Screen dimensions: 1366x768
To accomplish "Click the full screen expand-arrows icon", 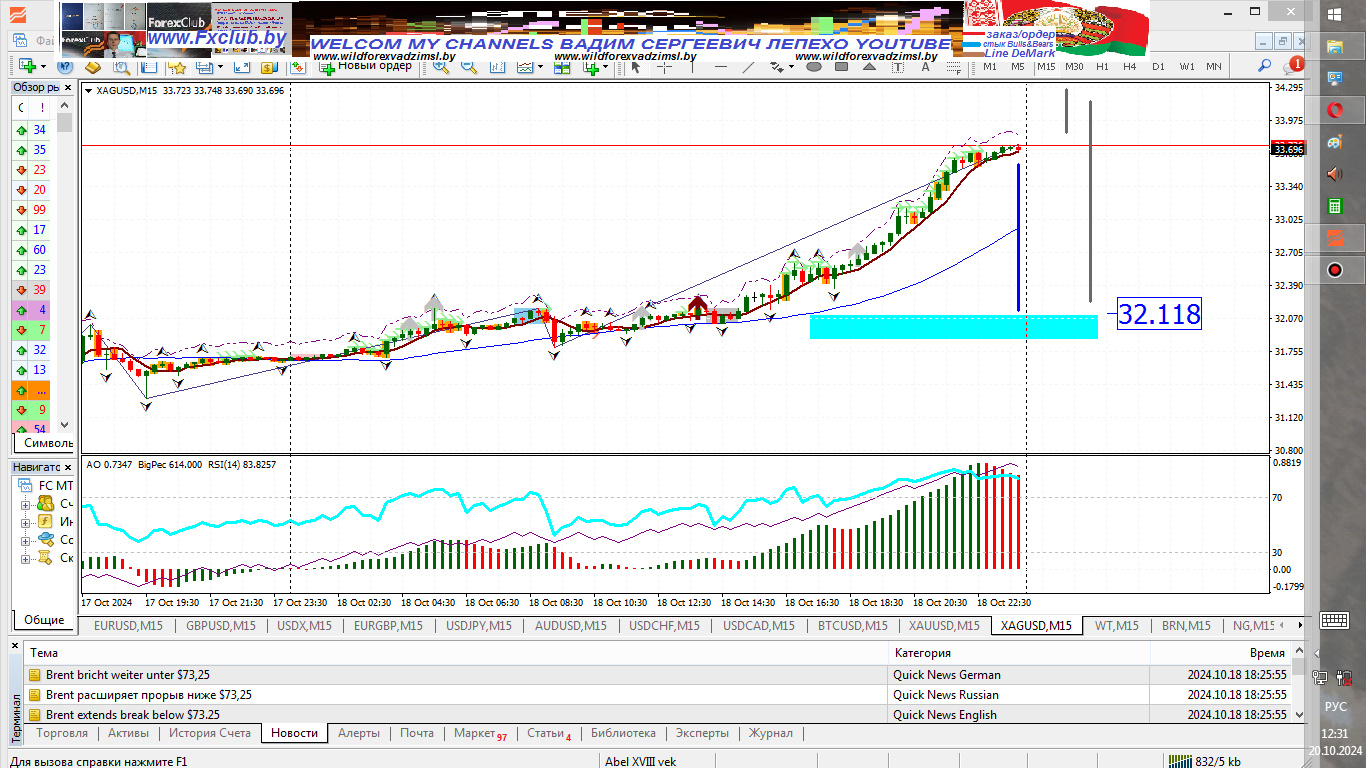I will pyautogui.click(x=242, y=67).
